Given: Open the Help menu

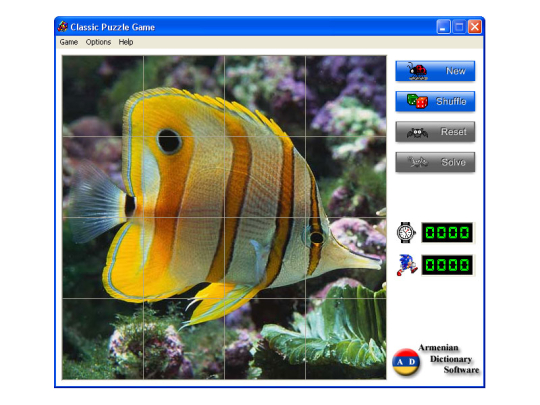Looking at the screenshot, I should pyautogui.click(x=126, y=42).
